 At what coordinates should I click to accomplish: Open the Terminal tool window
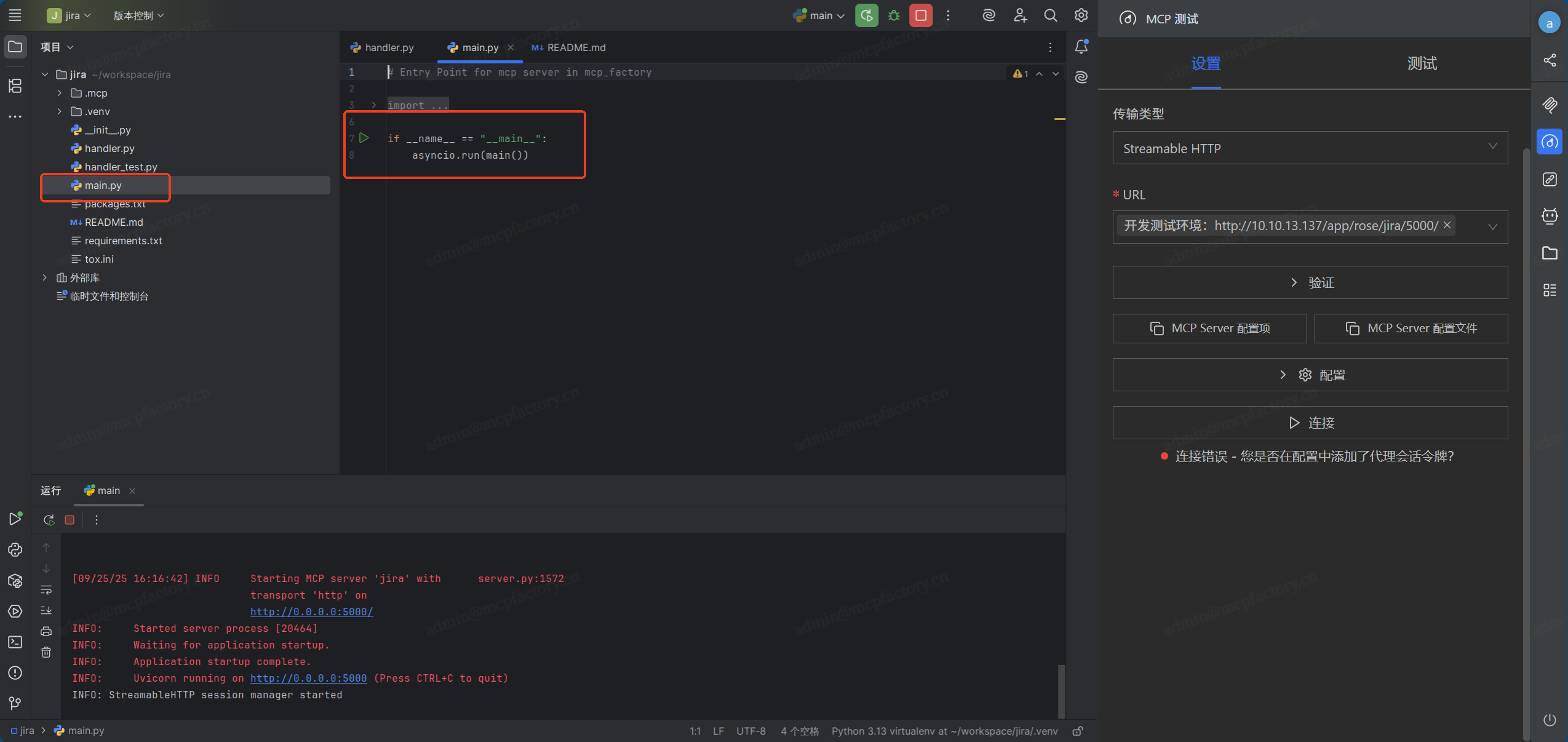pyautogui.click(x=15, y=642)
